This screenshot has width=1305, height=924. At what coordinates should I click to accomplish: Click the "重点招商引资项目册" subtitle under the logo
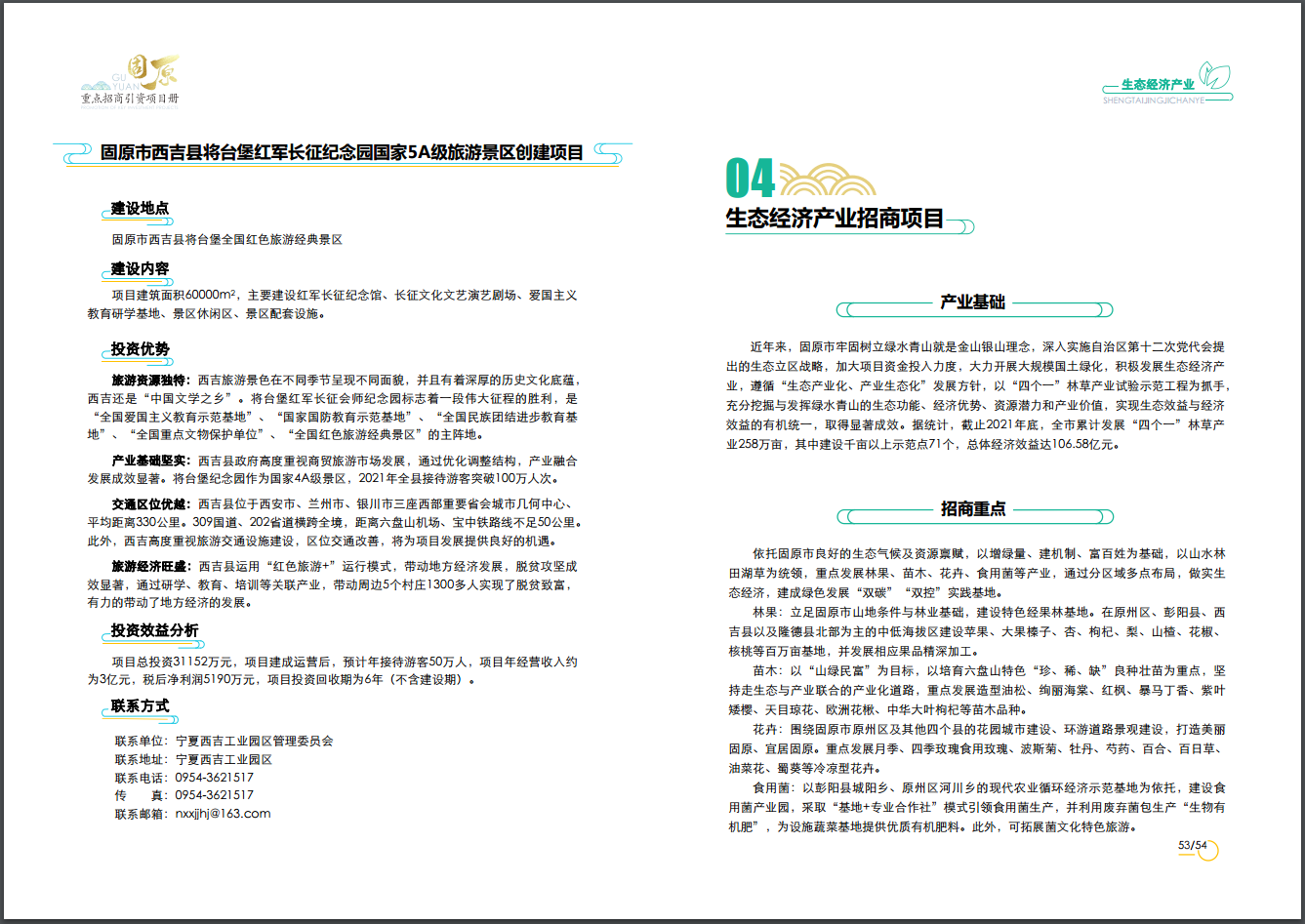[130, 99]
